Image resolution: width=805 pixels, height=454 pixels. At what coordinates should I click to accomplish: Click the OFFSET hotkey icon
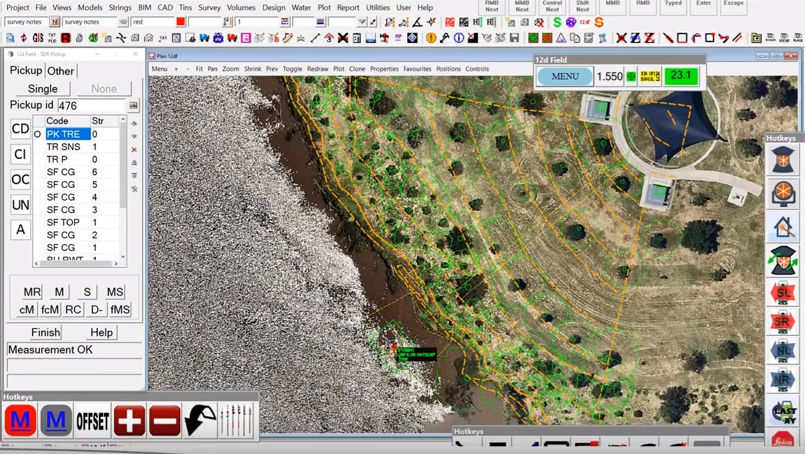point(93,421)
